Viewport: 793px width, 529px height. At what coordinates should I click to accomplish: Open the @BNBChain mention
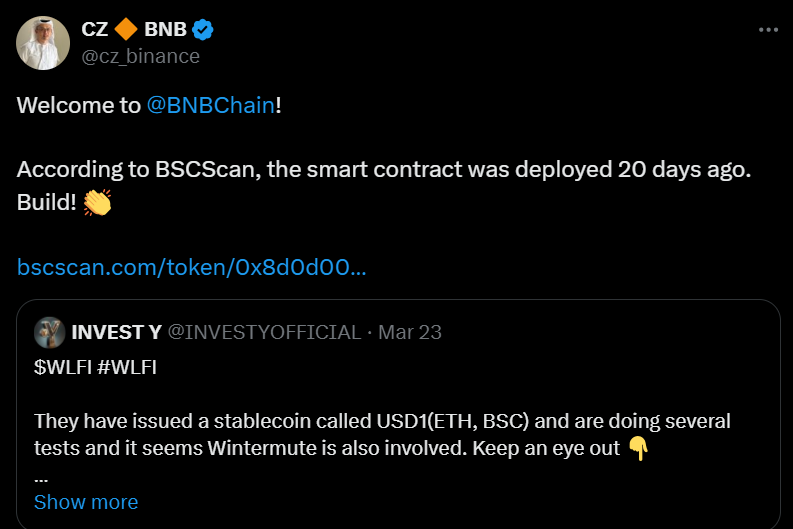(210, 105)
